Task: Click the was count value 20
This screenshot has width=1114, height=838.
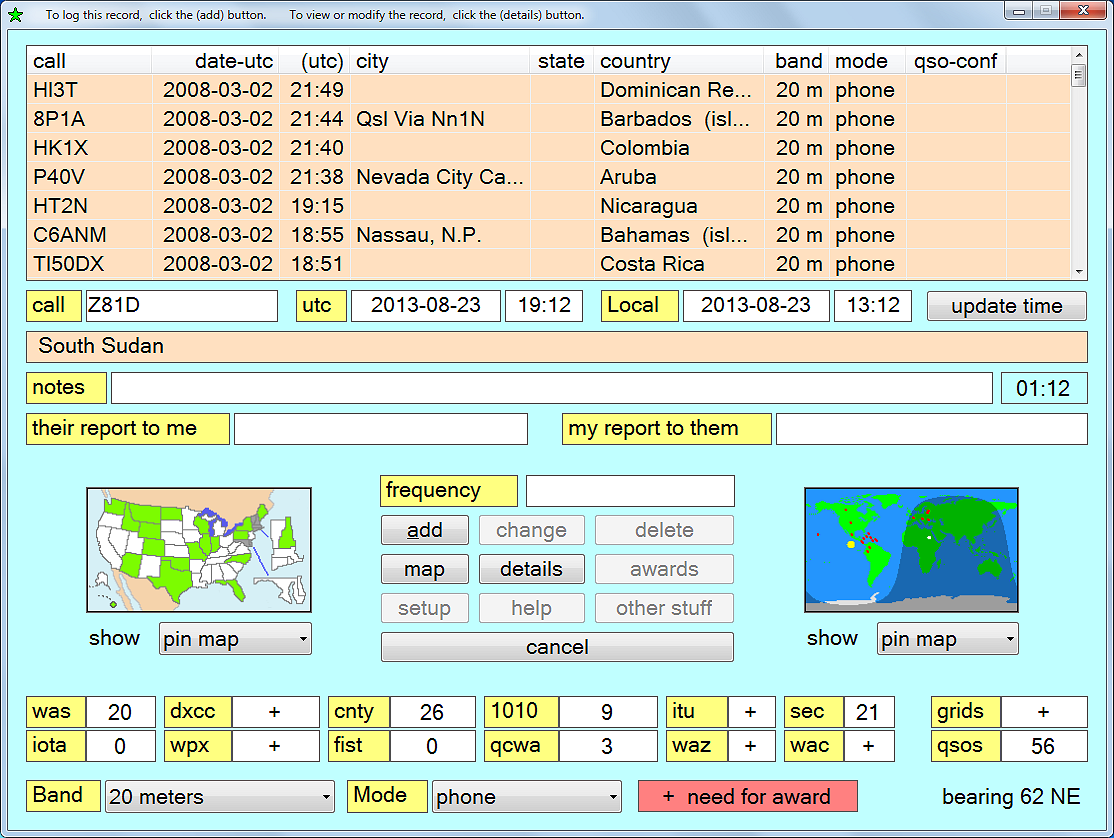Action: (x=120, y=712)
